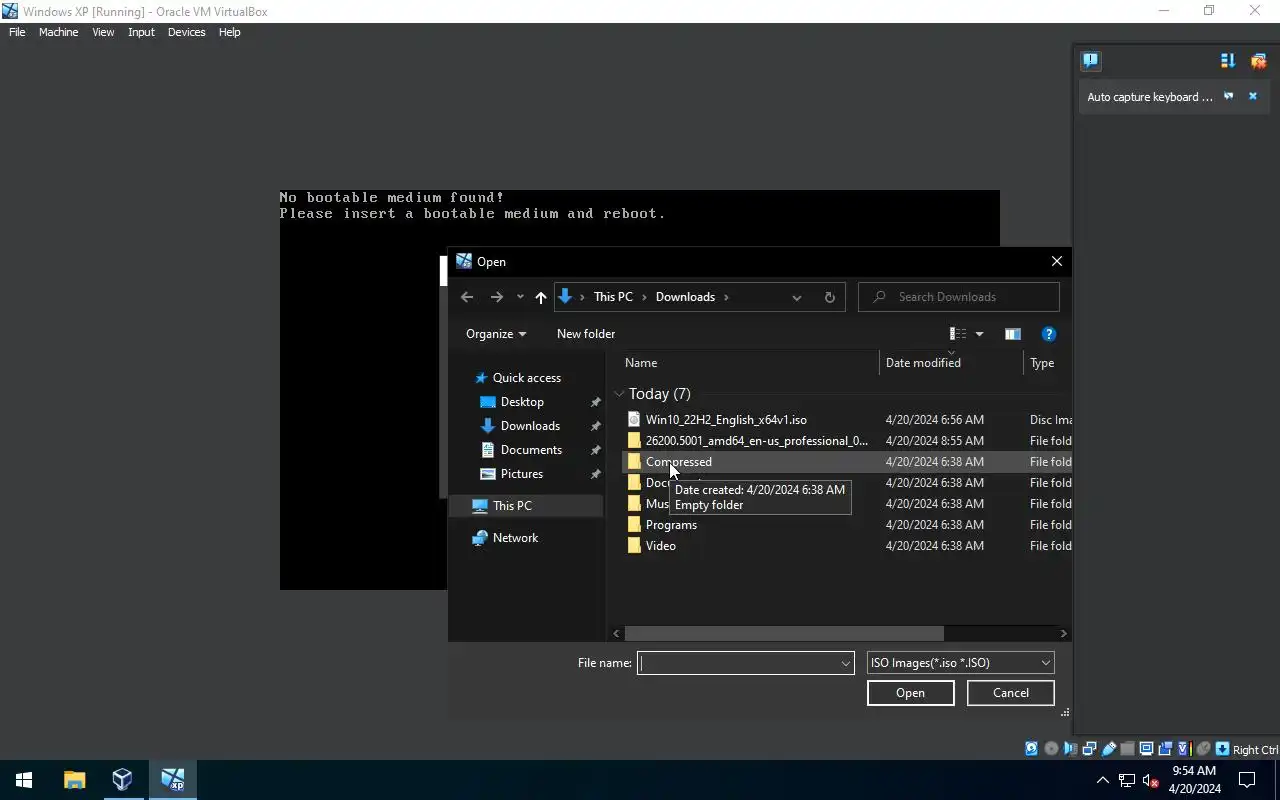
Task: Click the horizontal scrollbar in file list
Action: point(784,633)
